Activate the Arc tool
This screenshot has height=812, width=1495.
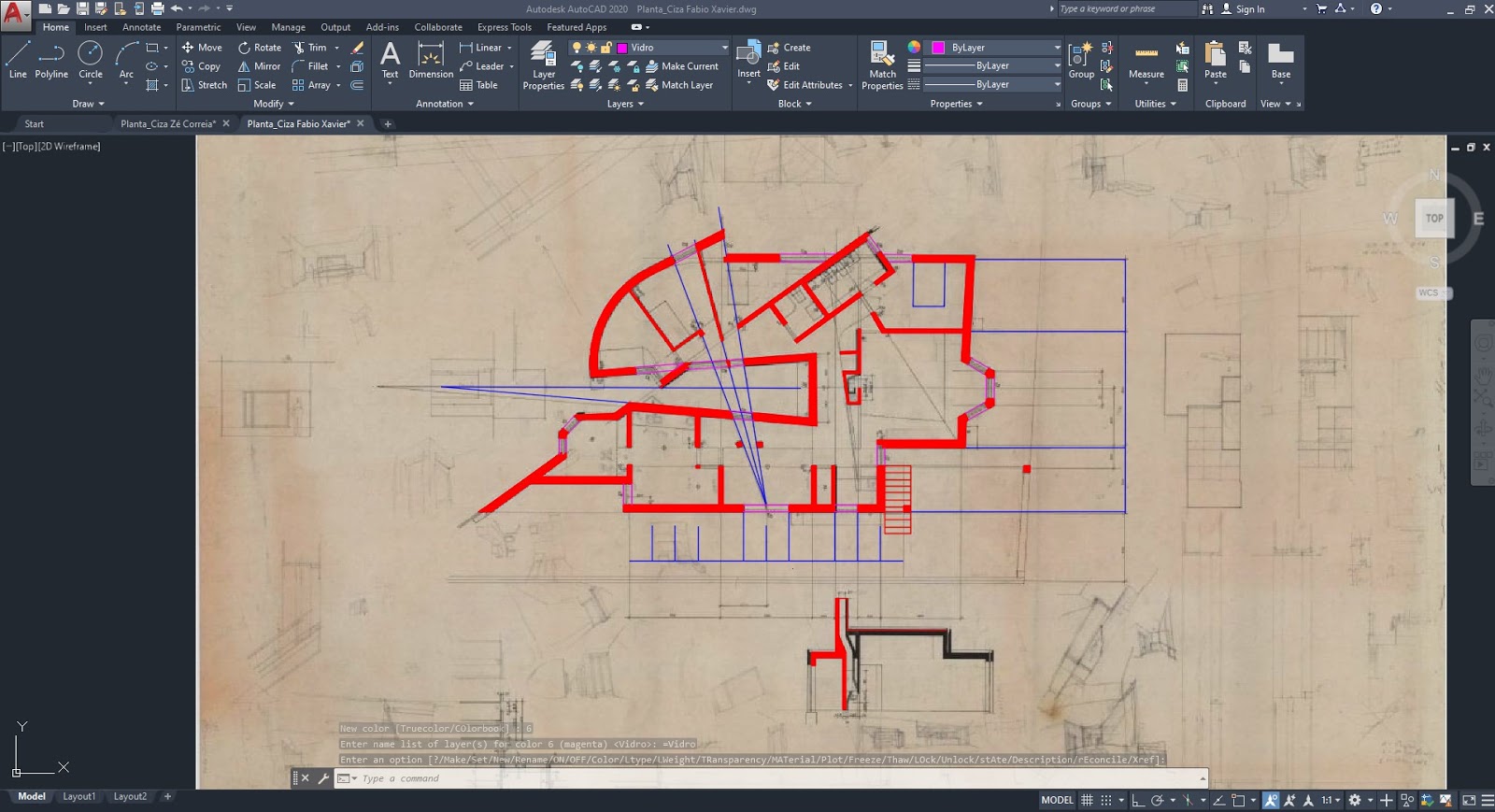pyautogui.click(x=126, y=60)
